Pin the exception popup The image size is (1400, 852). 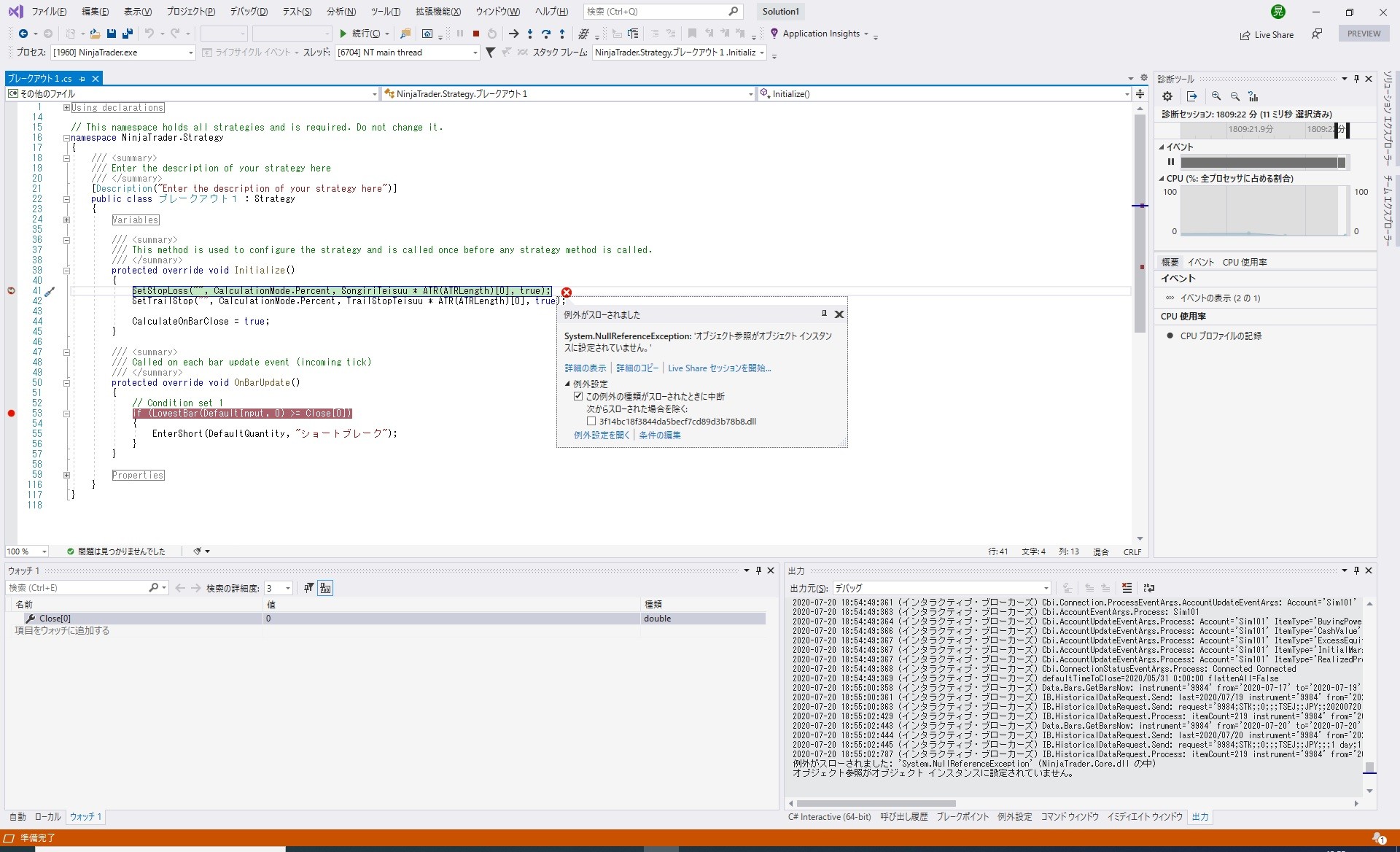[x=824, y=314]
